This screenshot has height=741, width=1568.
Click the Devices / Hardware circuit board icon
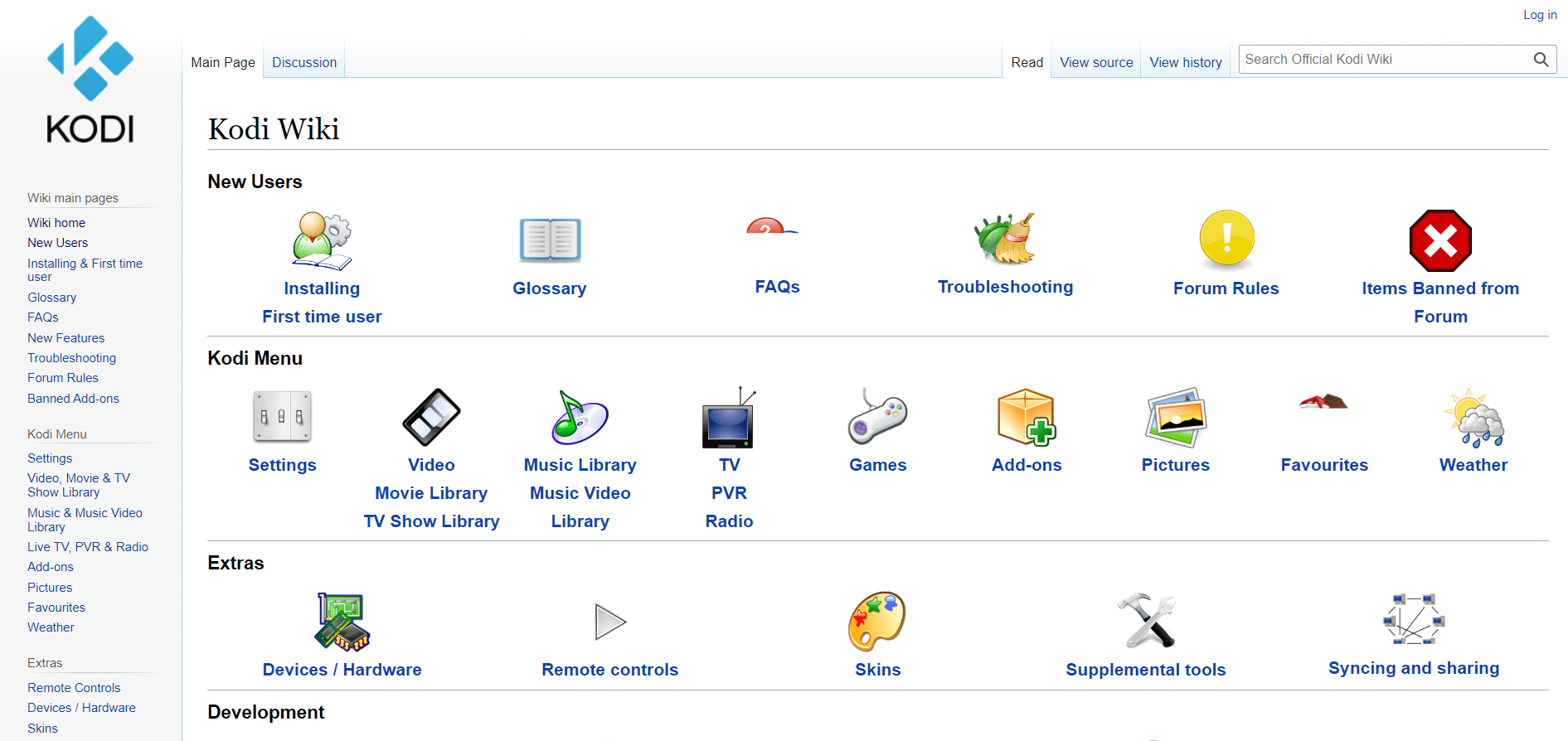pyautogui.click(x=342, y=622)
